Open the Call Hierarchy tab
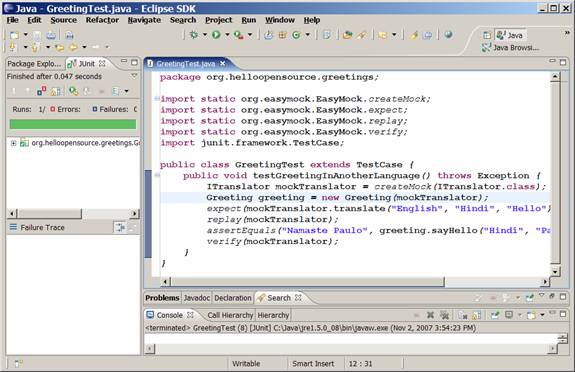575x372 pixels. coord(230,315)
